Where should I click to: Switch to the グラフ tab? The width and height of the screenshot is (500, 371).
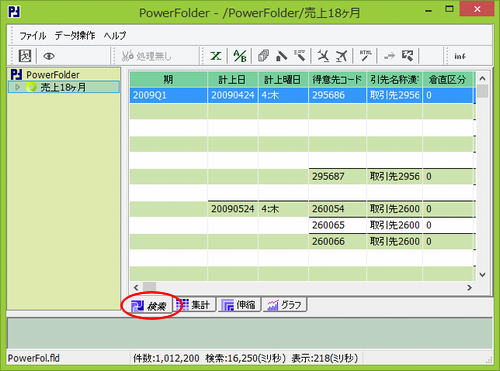tap(285, 305)
